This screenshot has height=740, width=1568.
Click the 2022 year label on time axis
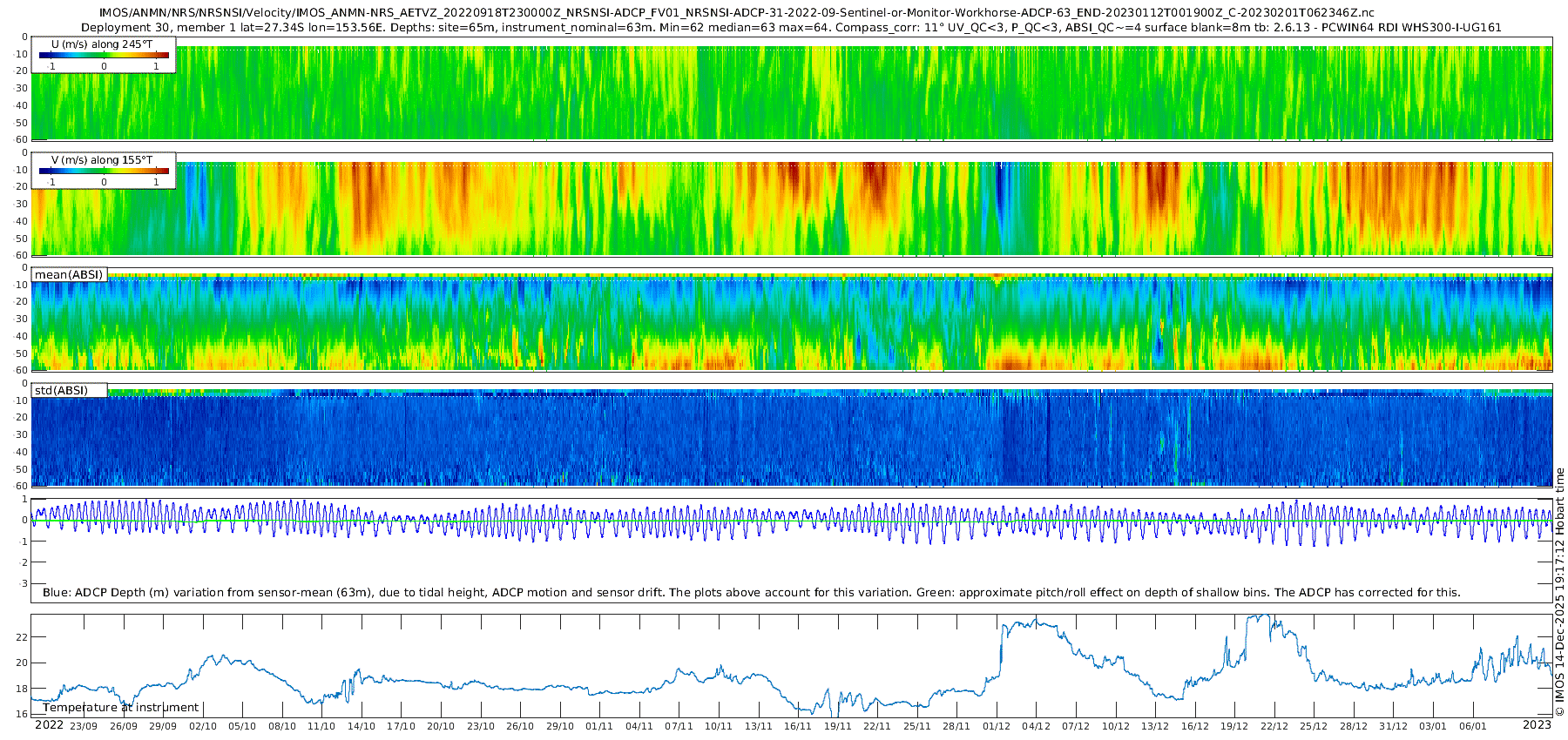point(49,725)
